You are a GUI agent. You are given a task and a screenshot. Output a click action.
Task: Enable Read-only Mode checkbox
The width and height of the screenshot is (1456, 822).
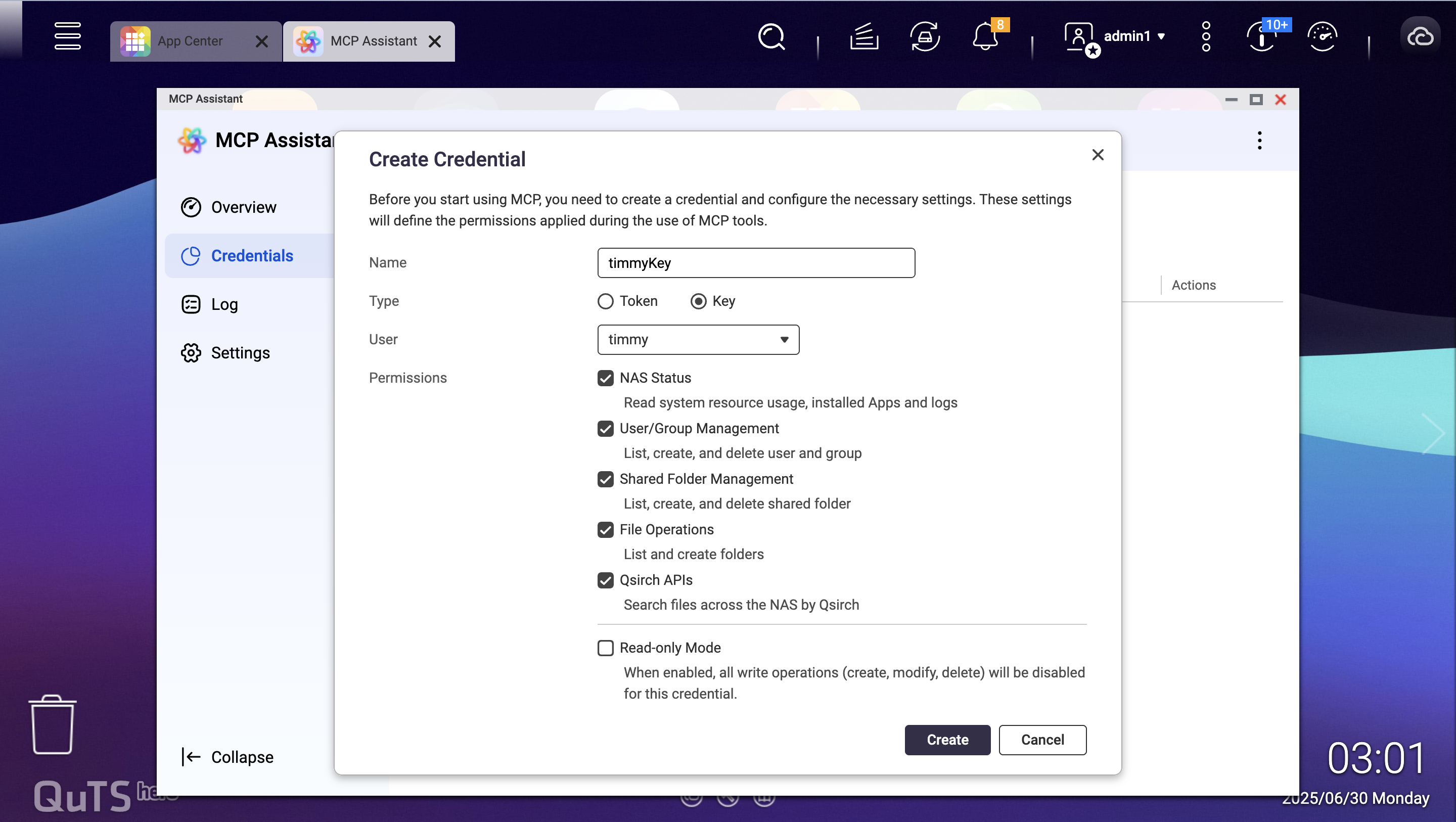tap(605, 648)
